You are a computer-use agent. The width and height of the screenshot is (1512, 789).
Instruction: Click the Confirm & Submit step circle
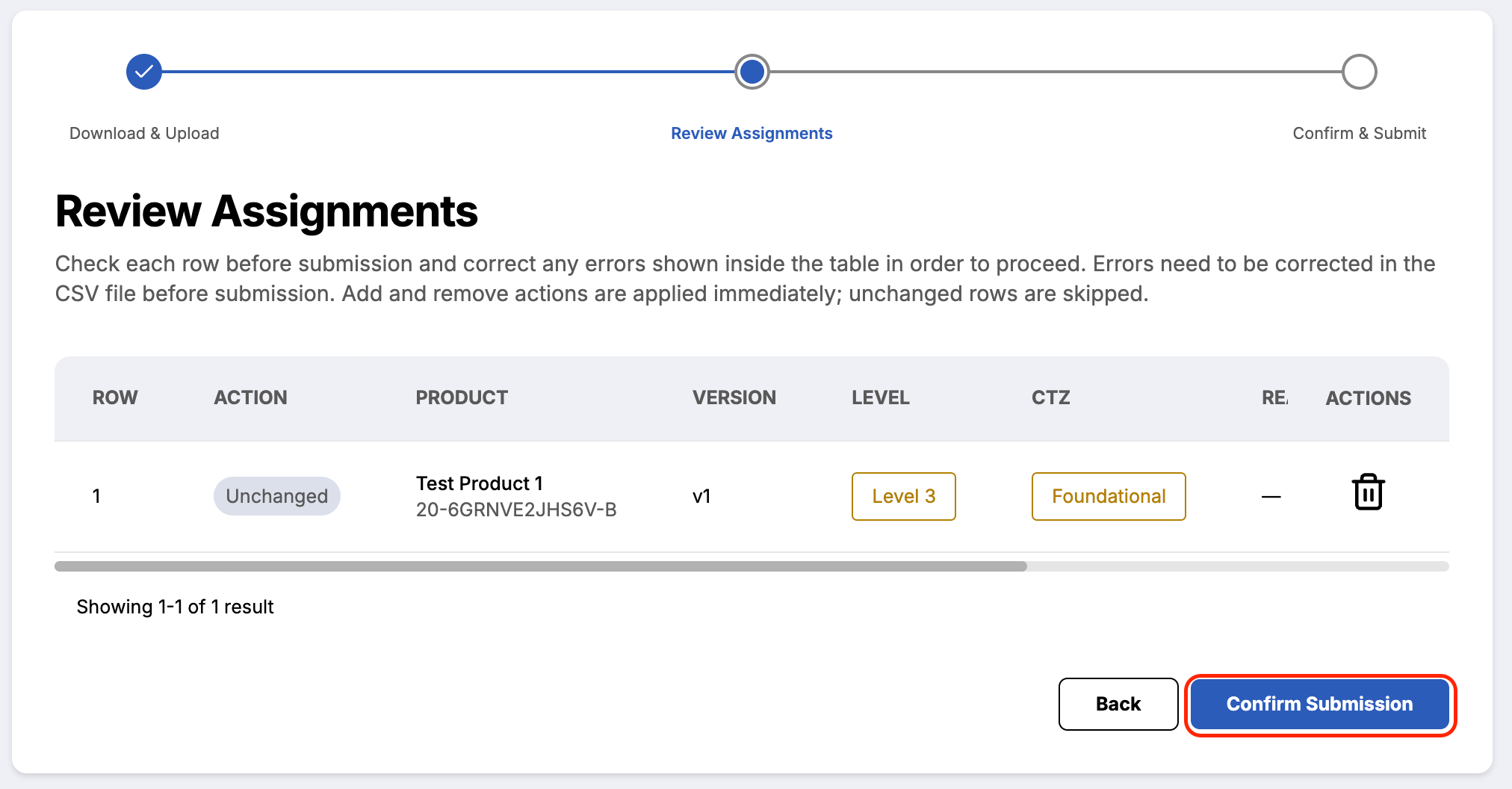coord(1359,72)
